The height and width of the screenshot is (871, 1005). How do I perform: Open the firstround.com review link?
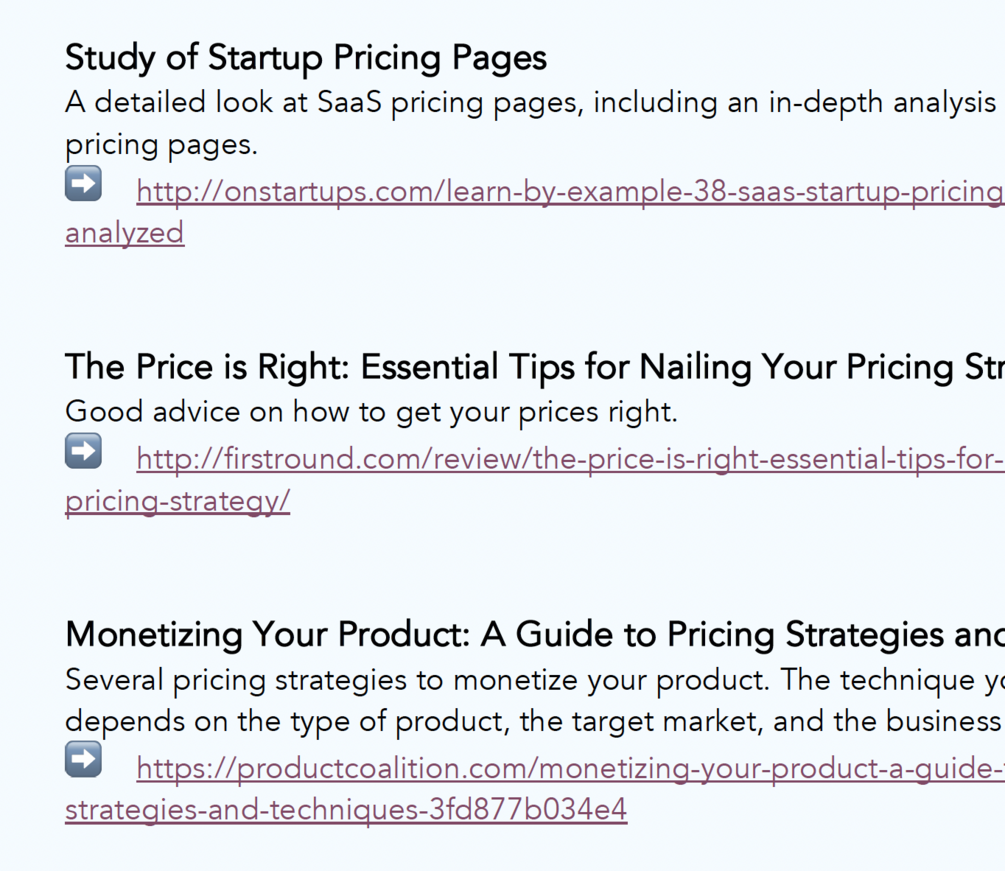click(x=569, y=460)
